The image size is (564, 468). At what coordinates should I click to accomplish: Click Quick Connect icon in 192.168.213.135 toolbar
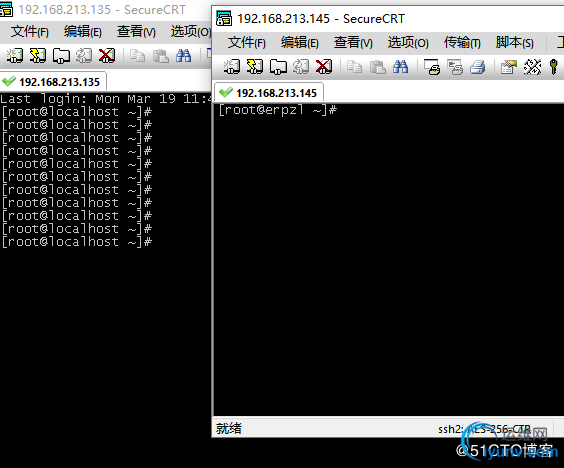[x=38, y=56]
